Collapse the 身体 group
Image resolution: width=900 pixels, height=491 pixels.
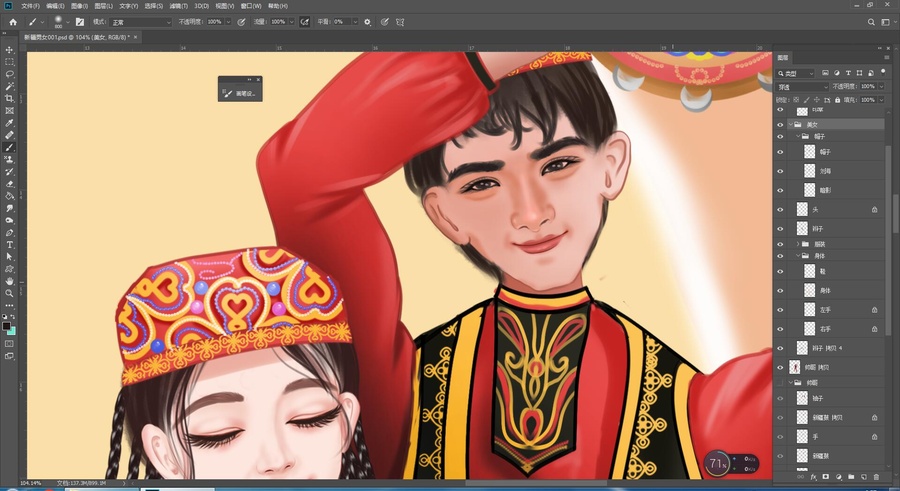[797, 256]
